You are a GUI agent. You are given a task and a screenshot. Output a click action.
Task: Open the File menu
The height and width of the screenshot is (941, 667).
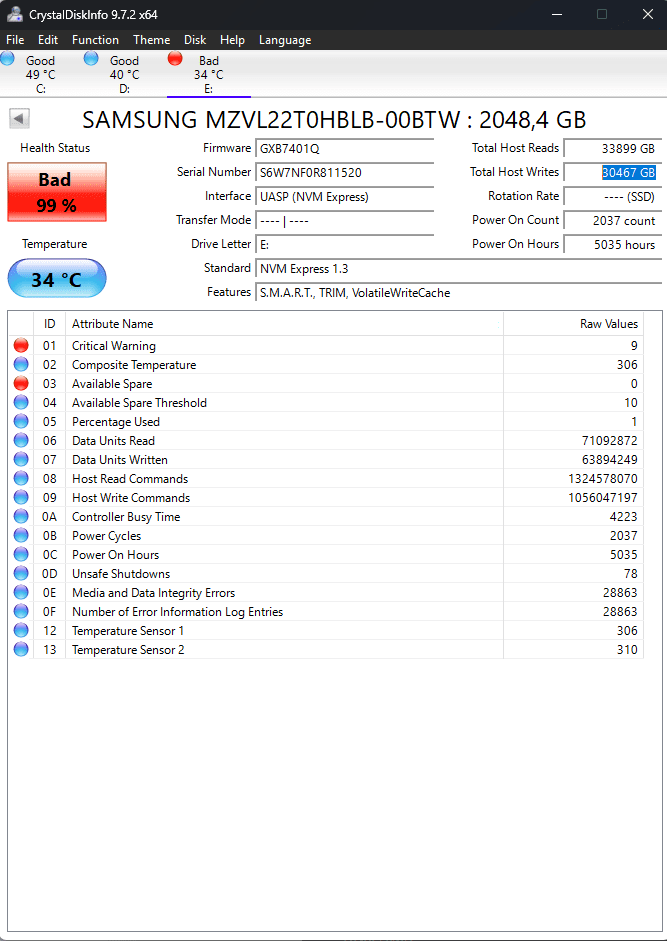[x=15, y=40]
